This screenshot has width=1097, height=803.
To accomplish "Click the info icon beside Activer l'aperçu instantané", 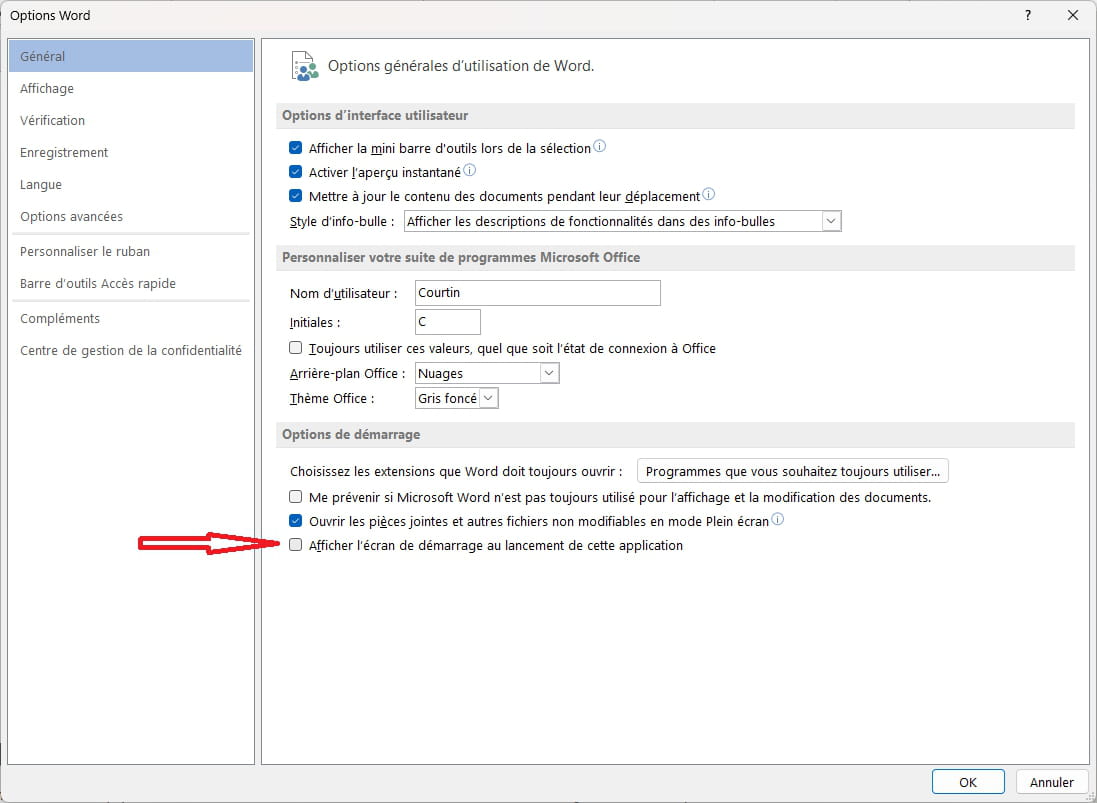I will tap(469, 170).
